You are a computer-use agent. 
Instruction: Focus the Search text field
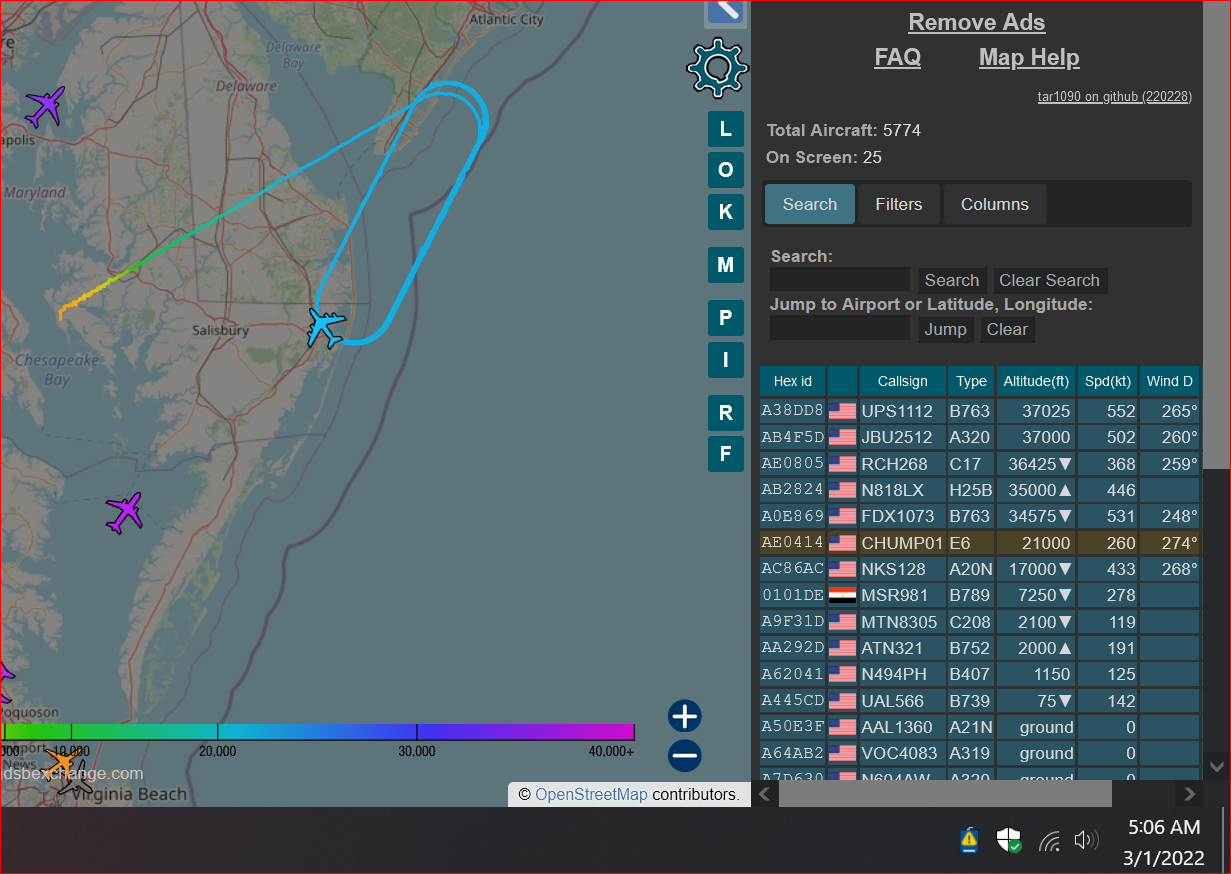click(x=840, y=280)
